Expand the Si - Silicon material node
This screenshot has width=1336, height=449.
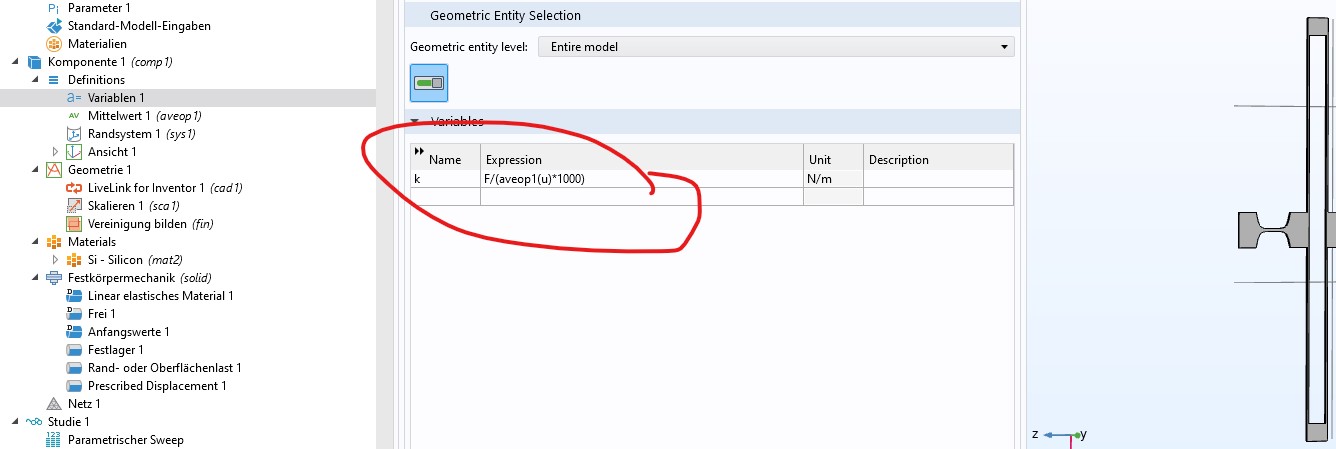[x=55, y=260]
